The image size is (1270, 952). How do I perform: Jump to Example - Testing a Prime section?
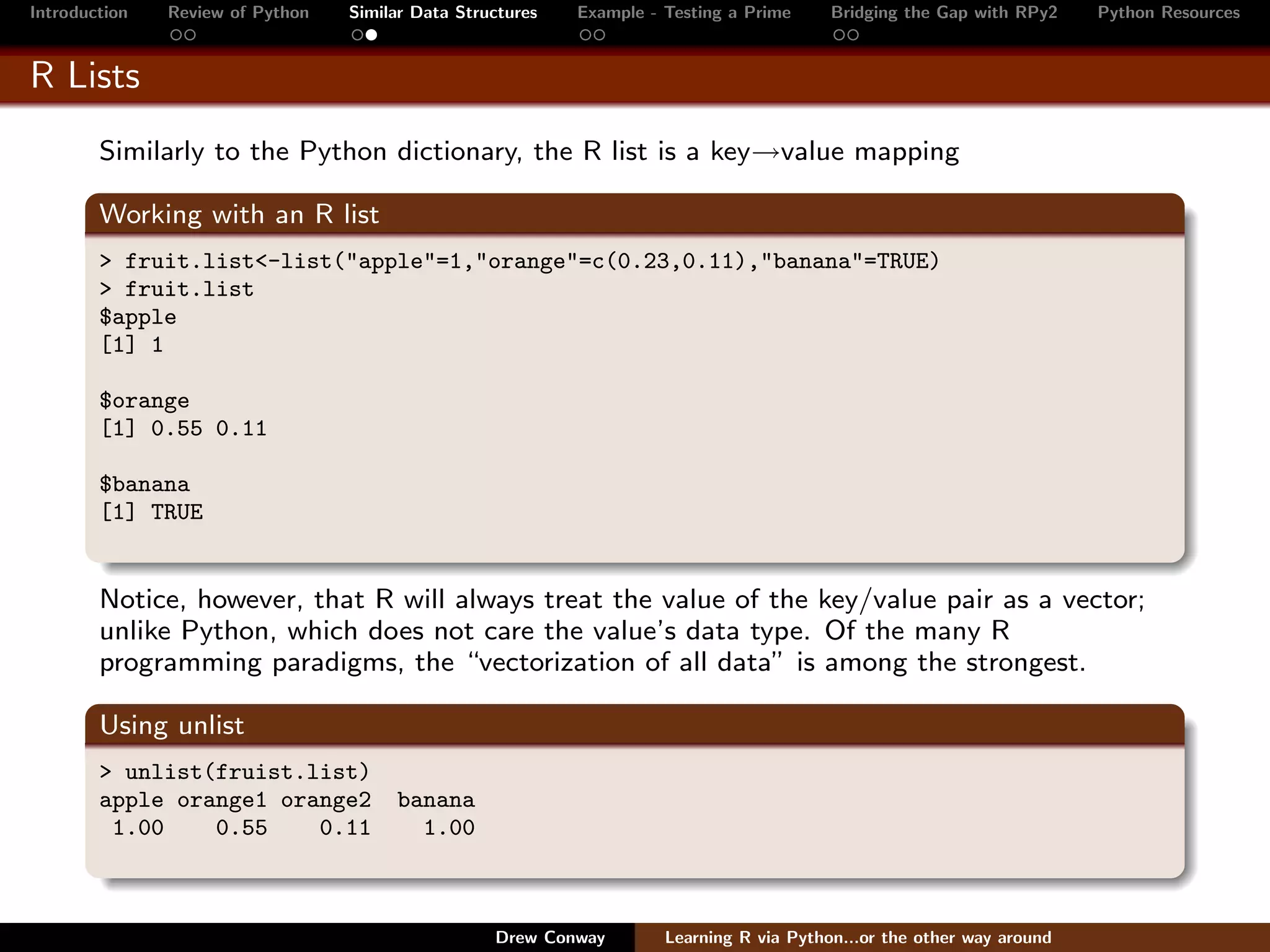(684, 12)
